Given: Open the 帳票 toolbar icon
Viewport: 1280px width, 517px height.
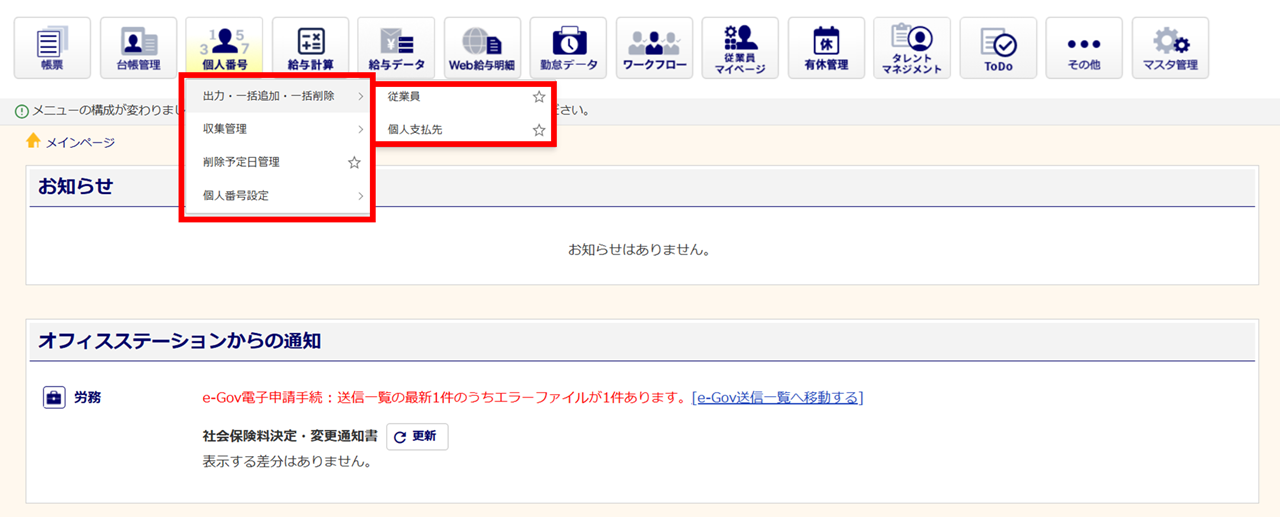Looking at the screenshot, I should (x=52, y=48).
